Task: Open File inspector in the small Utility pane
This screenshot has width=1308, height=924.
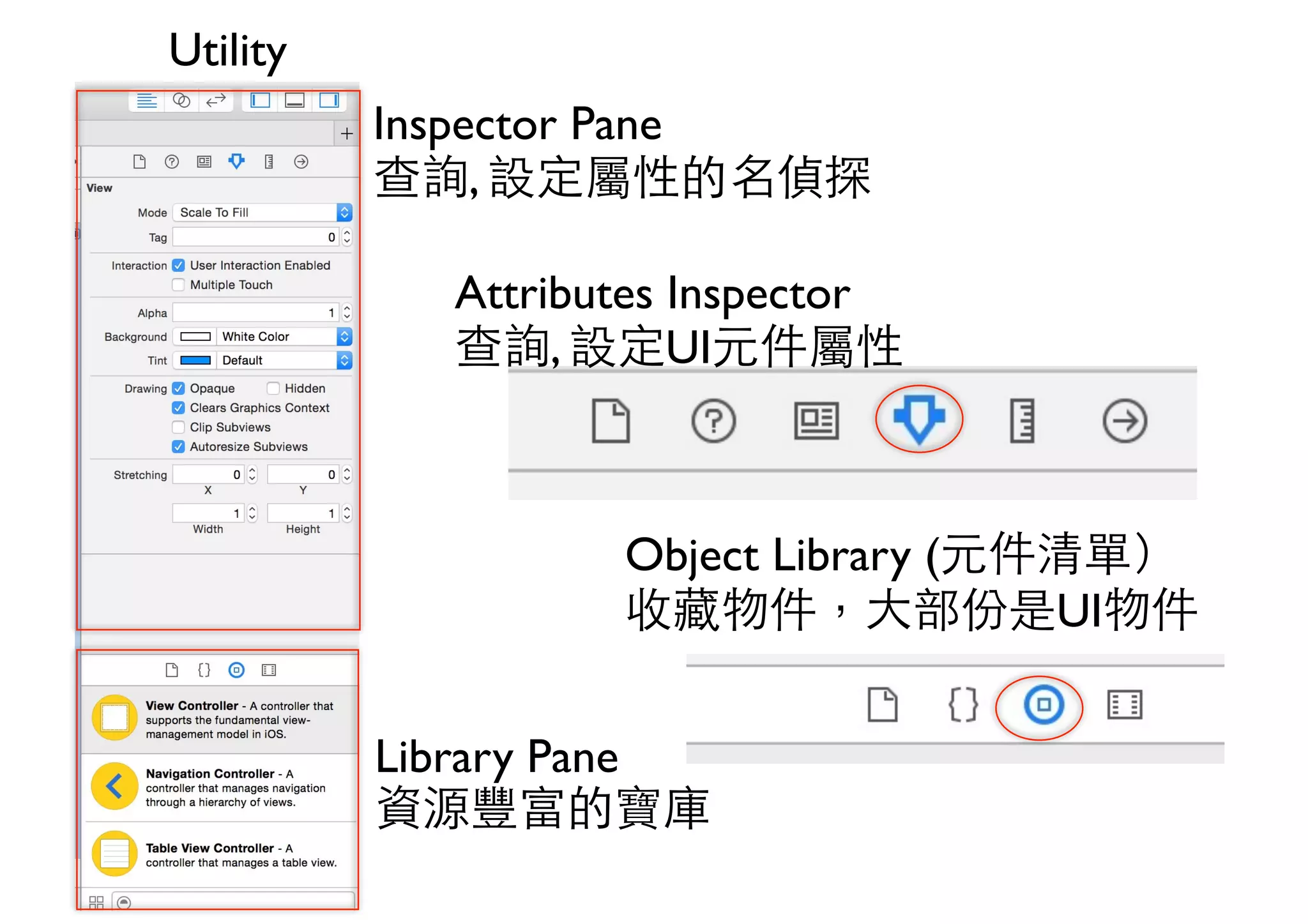Action: tap(139, 162)
